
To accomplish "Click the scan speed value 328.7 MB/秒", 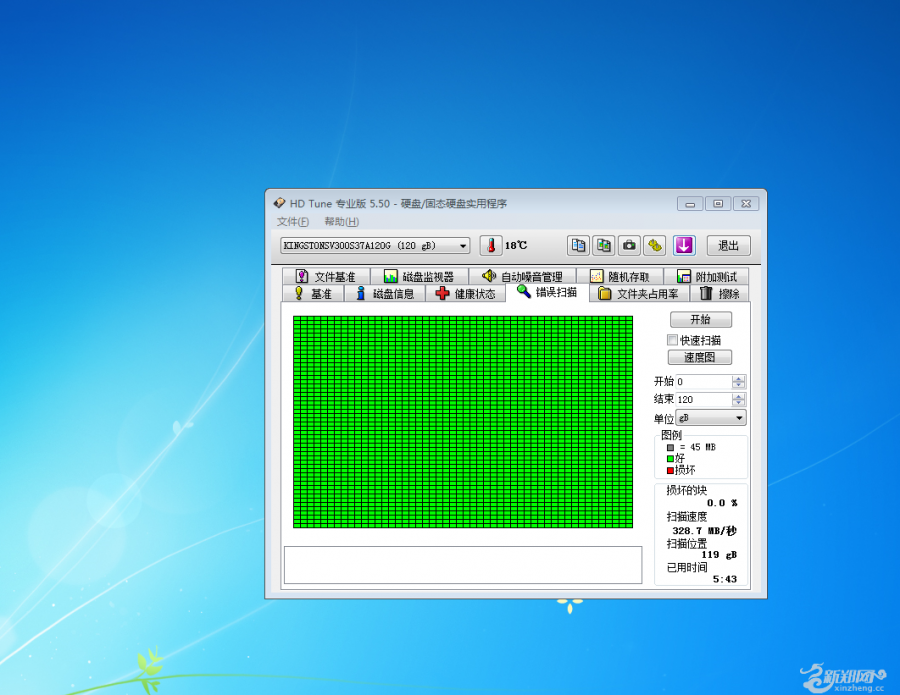I will [x=704, y=531].
